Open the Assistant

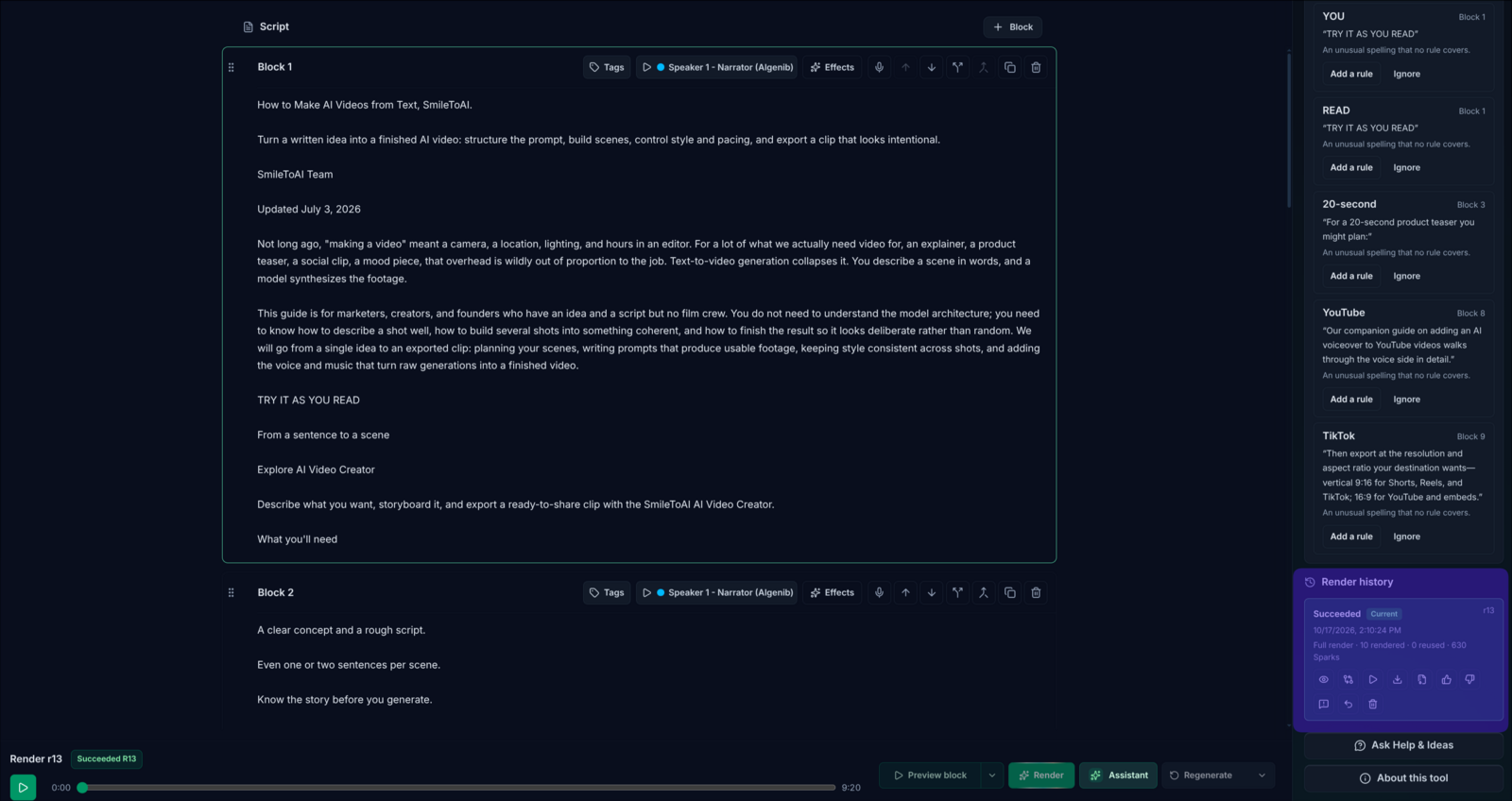(1118, 775)
